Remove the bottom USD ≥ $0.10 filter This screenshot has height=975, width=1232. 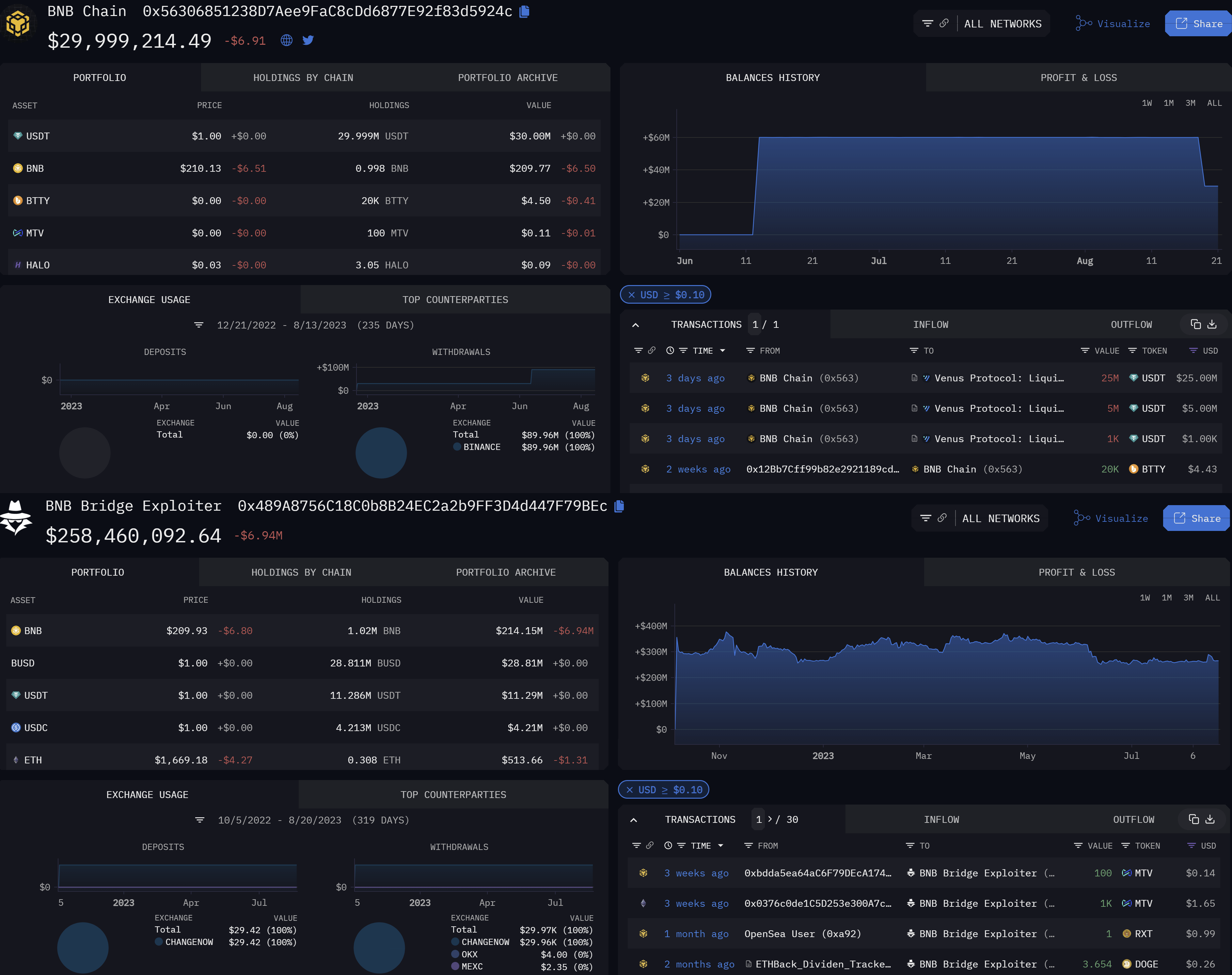click(629, 790)
